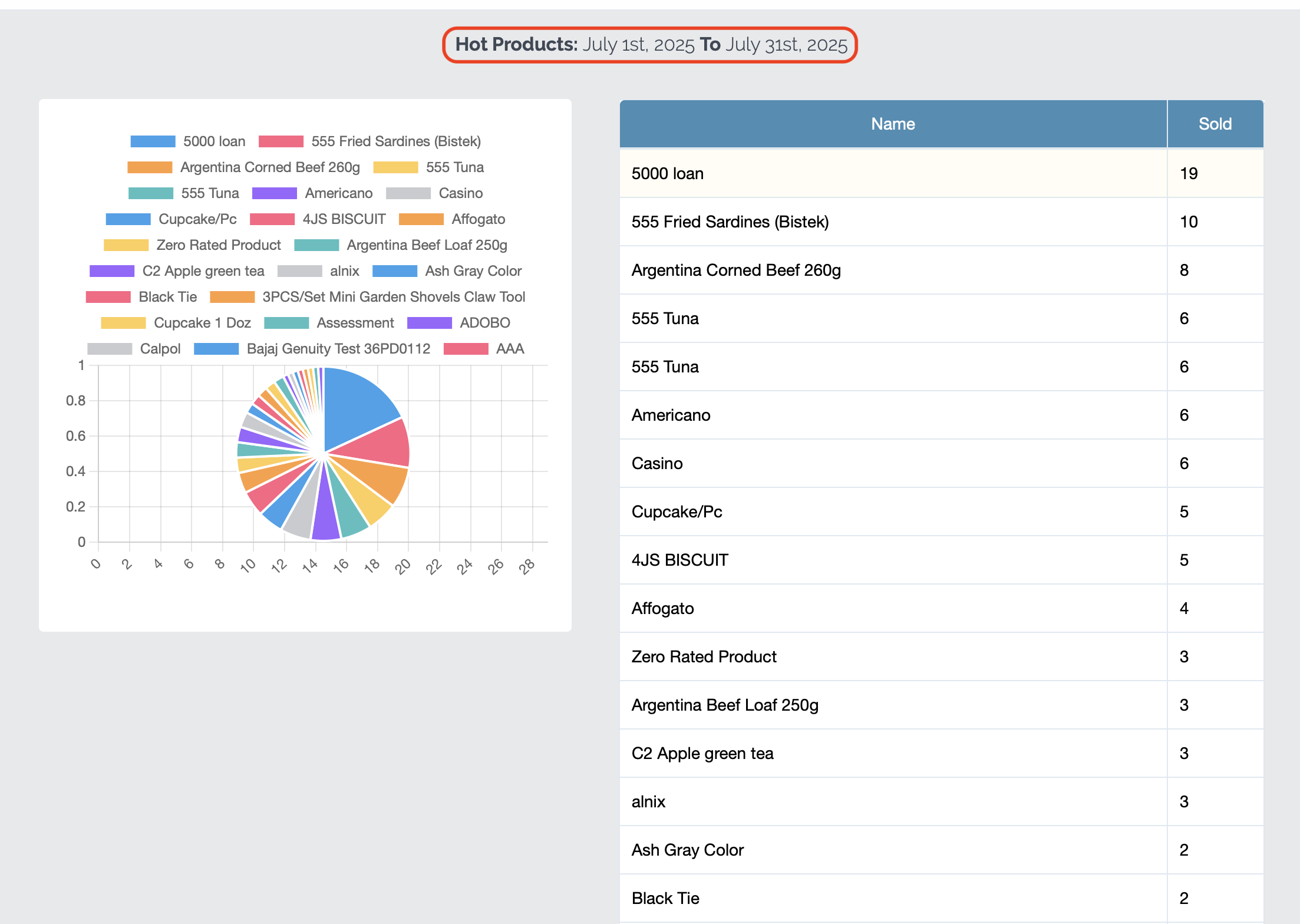This screenshot has width=1300, height=924.
Task: Click the Hot Products date range heading
Action: point(650,45)
